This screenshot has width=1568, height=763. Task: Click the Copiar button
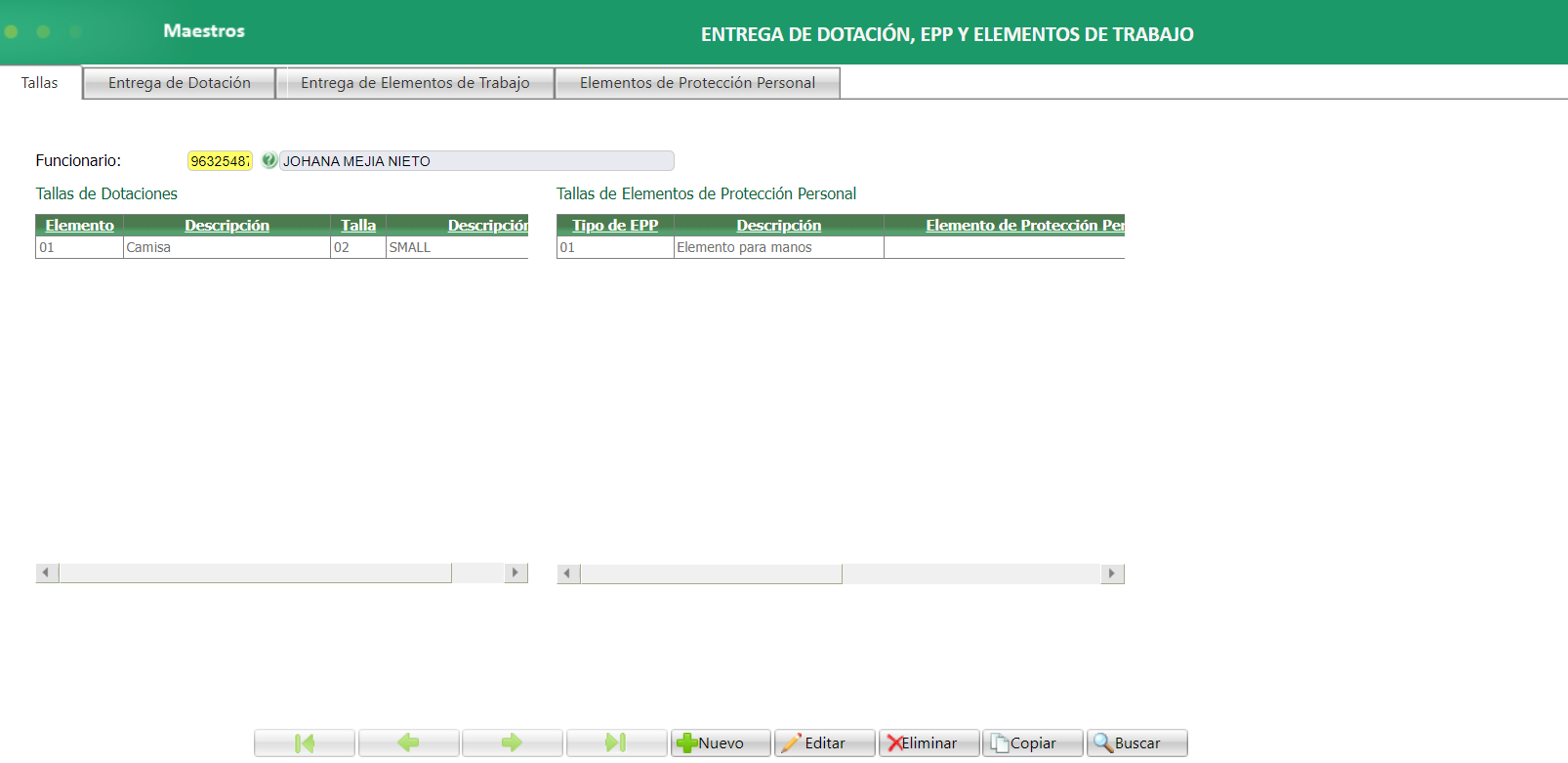coord(1033,743)
